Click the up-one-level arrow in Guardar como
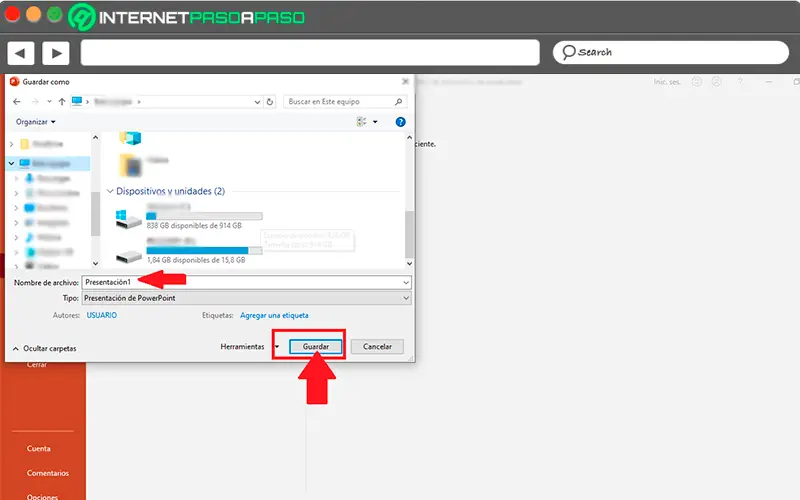800x500 pixels. click(62, 102)
